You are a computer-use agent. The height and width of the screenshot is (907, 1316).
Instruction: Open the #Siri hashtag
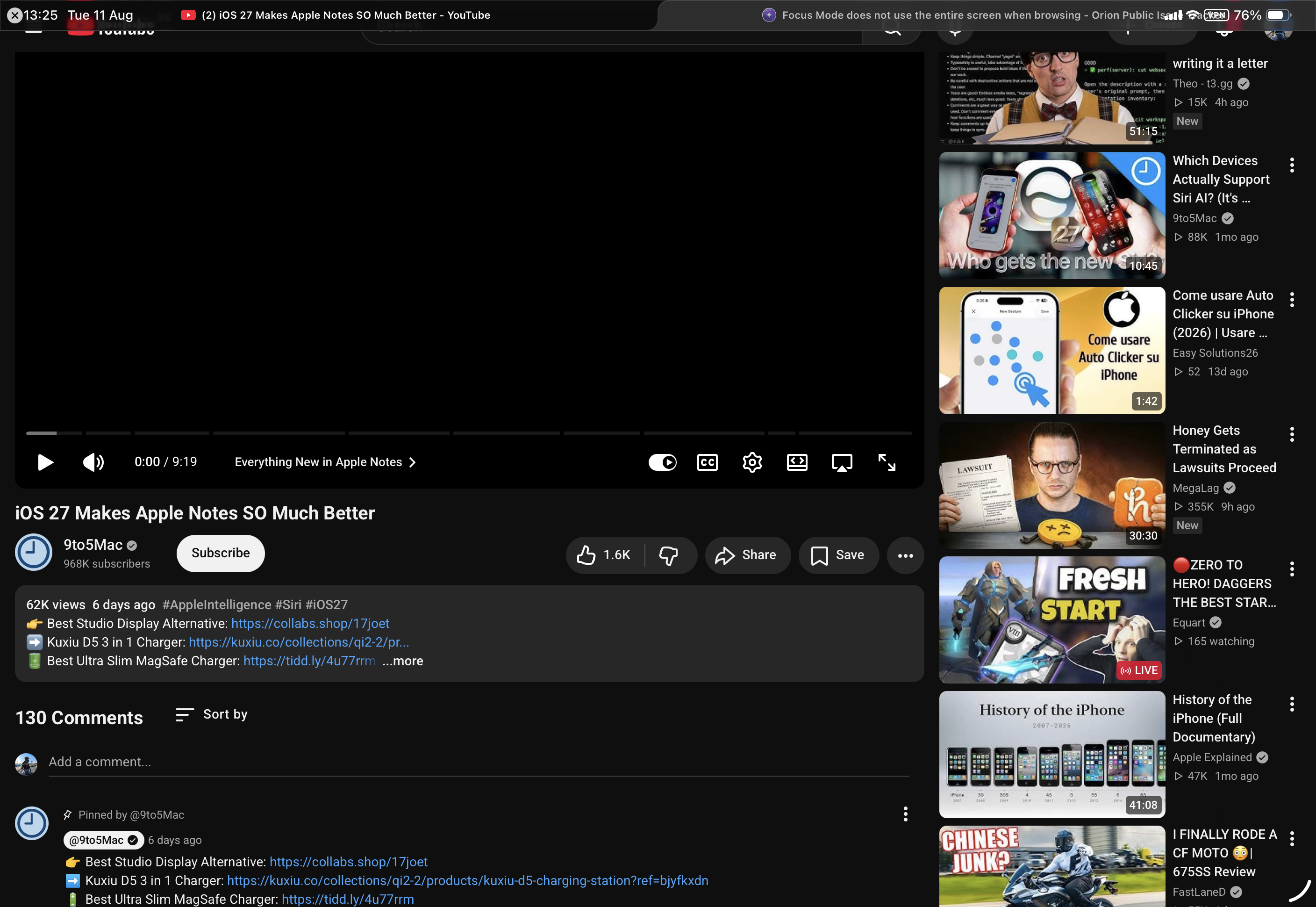pyautogui.click(x=288, y=605)
